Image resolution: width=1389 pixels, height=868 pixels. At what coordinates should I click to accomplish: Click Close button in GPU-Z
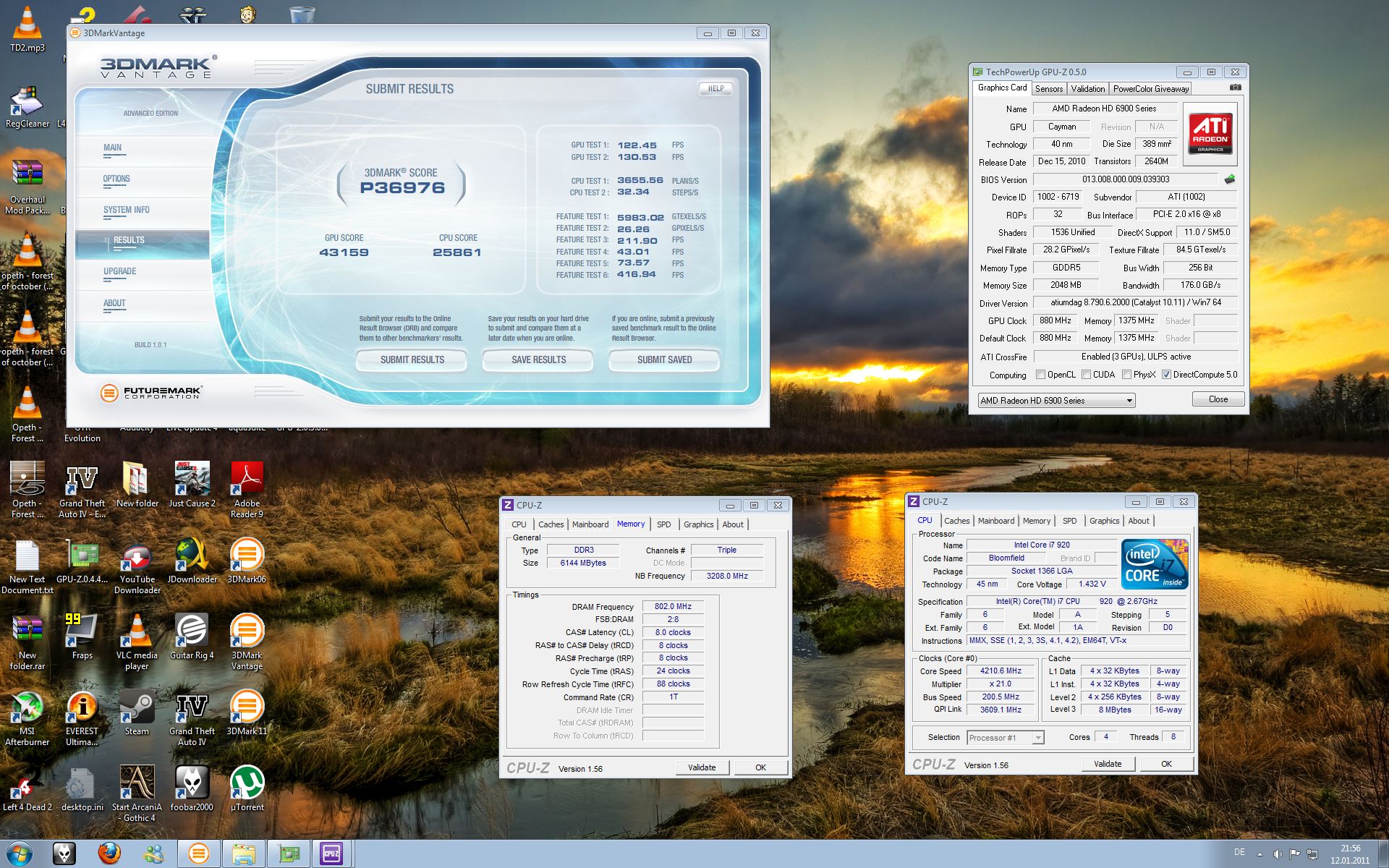[1218, 399]
